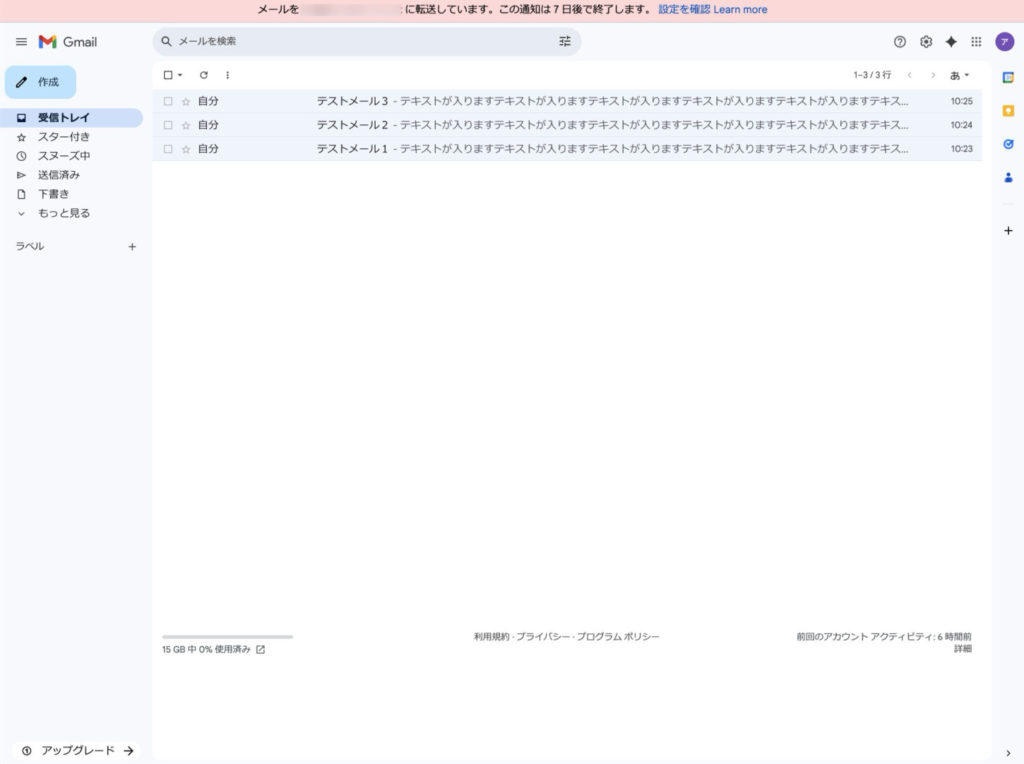Open the Settings gear icon
The width and height of the screenshot is (1024, 764).
[x=926, y=42]
